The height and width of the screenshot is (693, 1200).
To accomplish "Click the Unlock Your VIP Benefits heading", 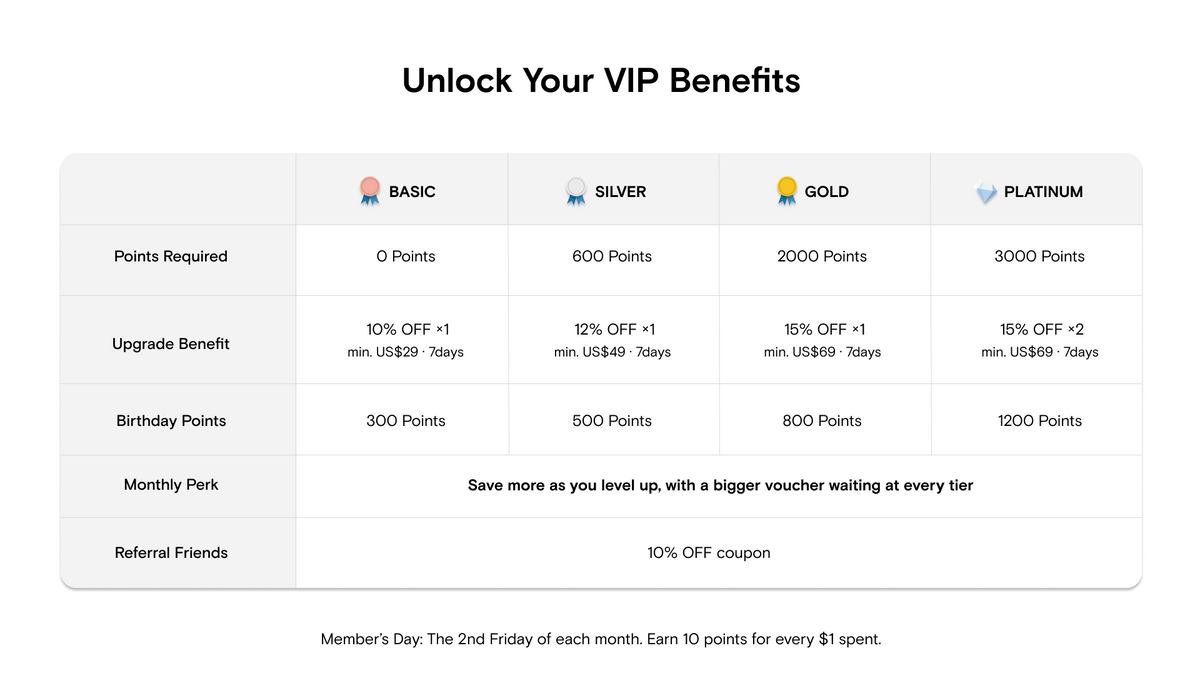I will [x=601, y=80].
